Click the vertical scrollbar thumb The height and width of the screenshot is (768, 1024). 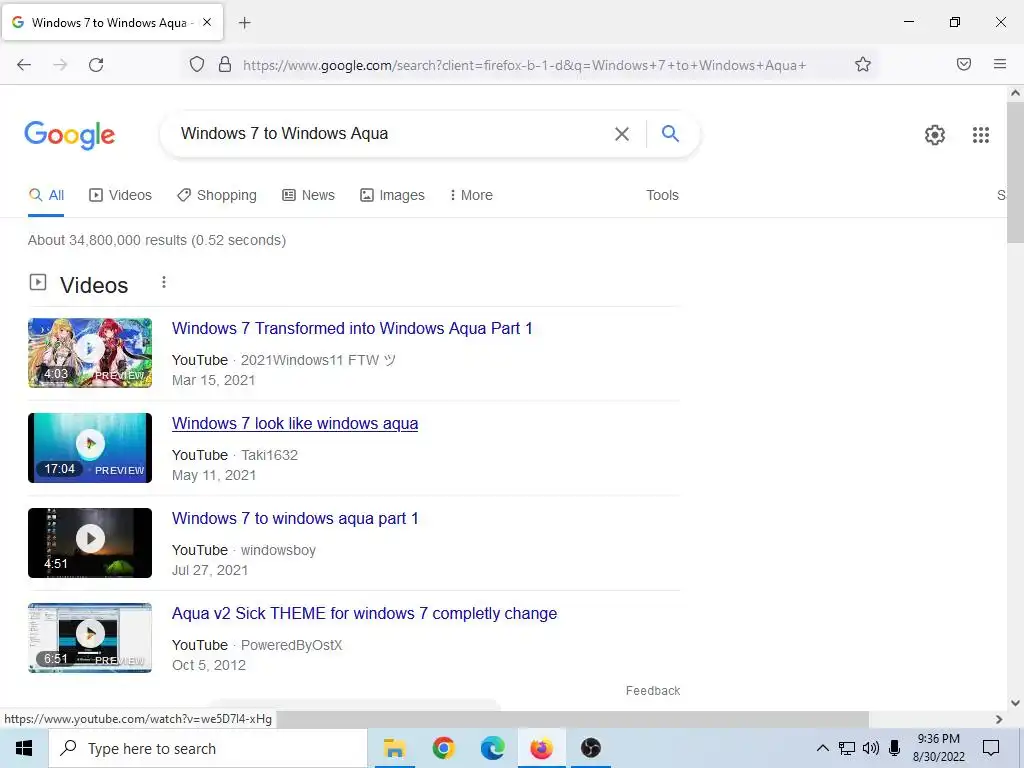(x=1015, y=173)
